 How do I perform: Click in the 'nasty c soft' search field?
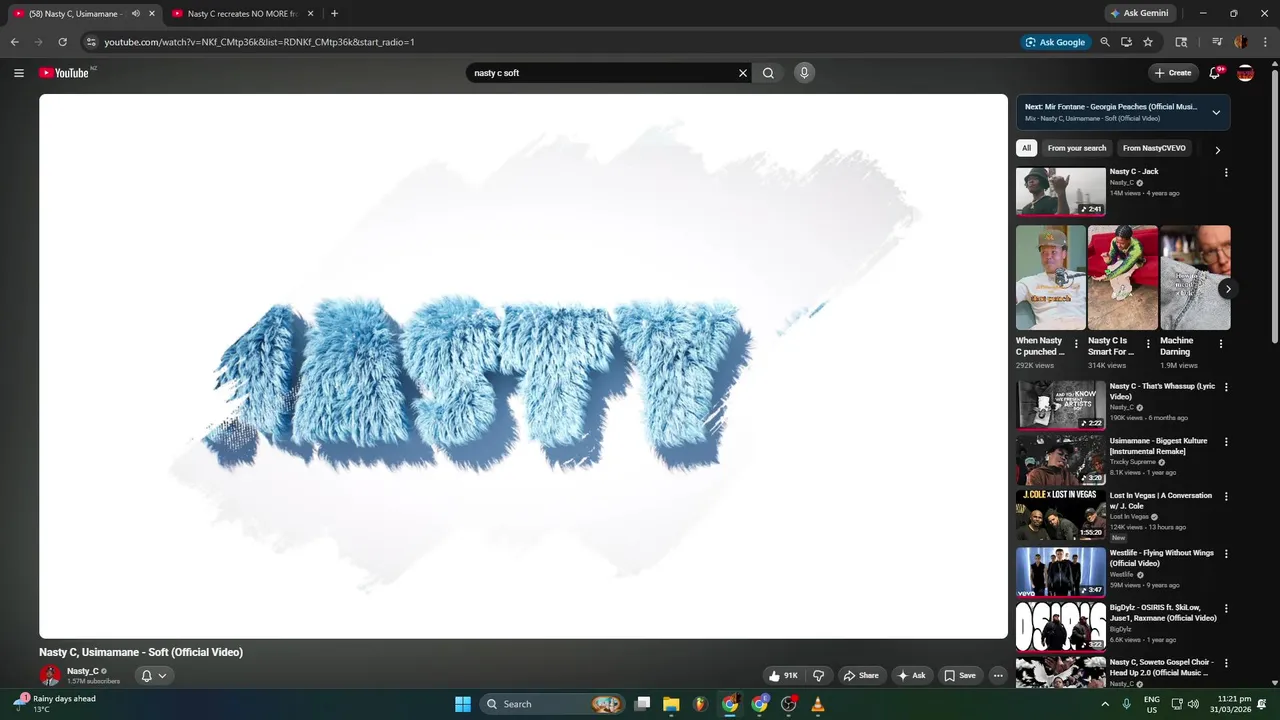coord(600,73)
